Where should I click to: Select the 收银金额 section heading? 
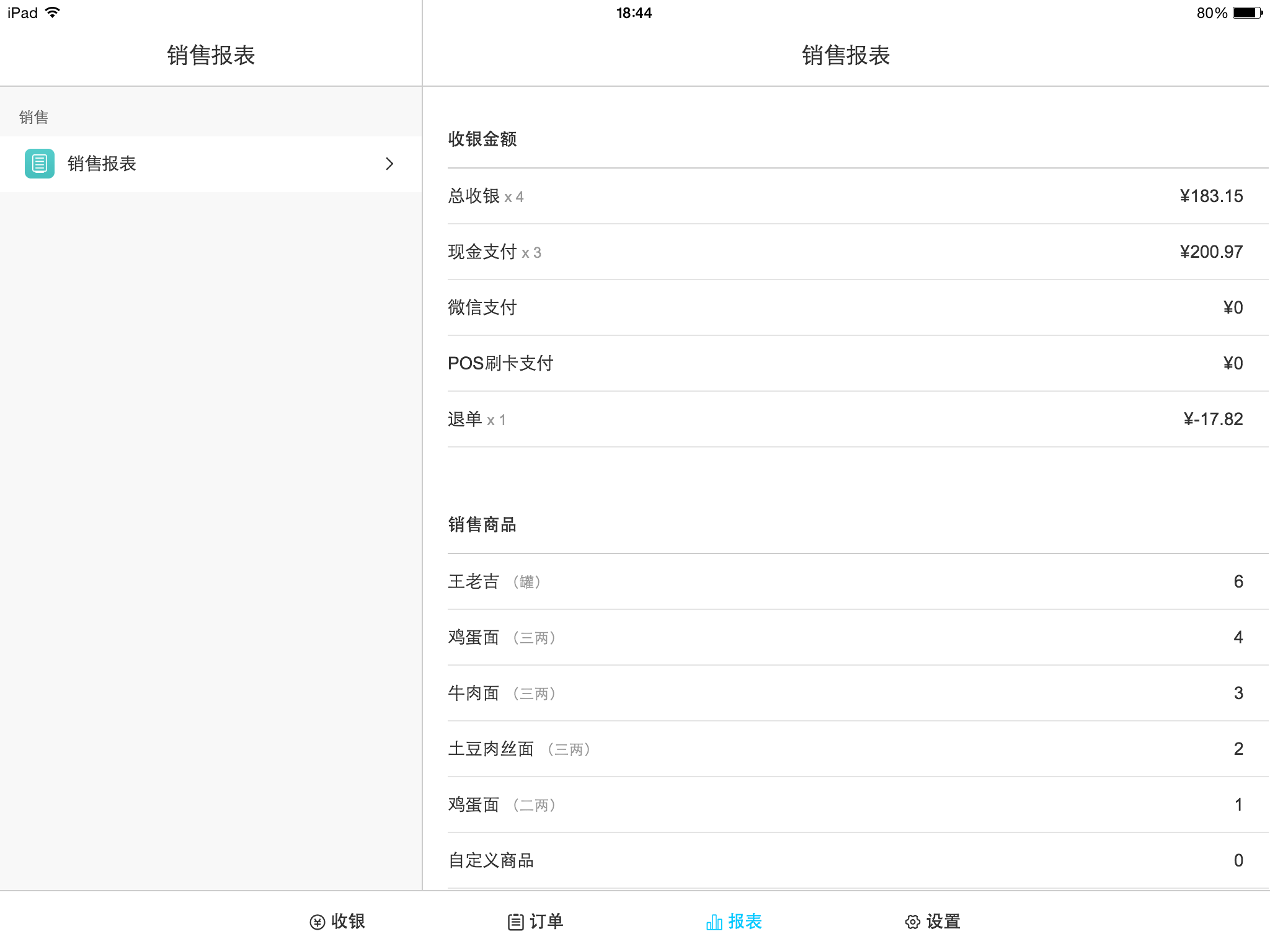(482, 139)
